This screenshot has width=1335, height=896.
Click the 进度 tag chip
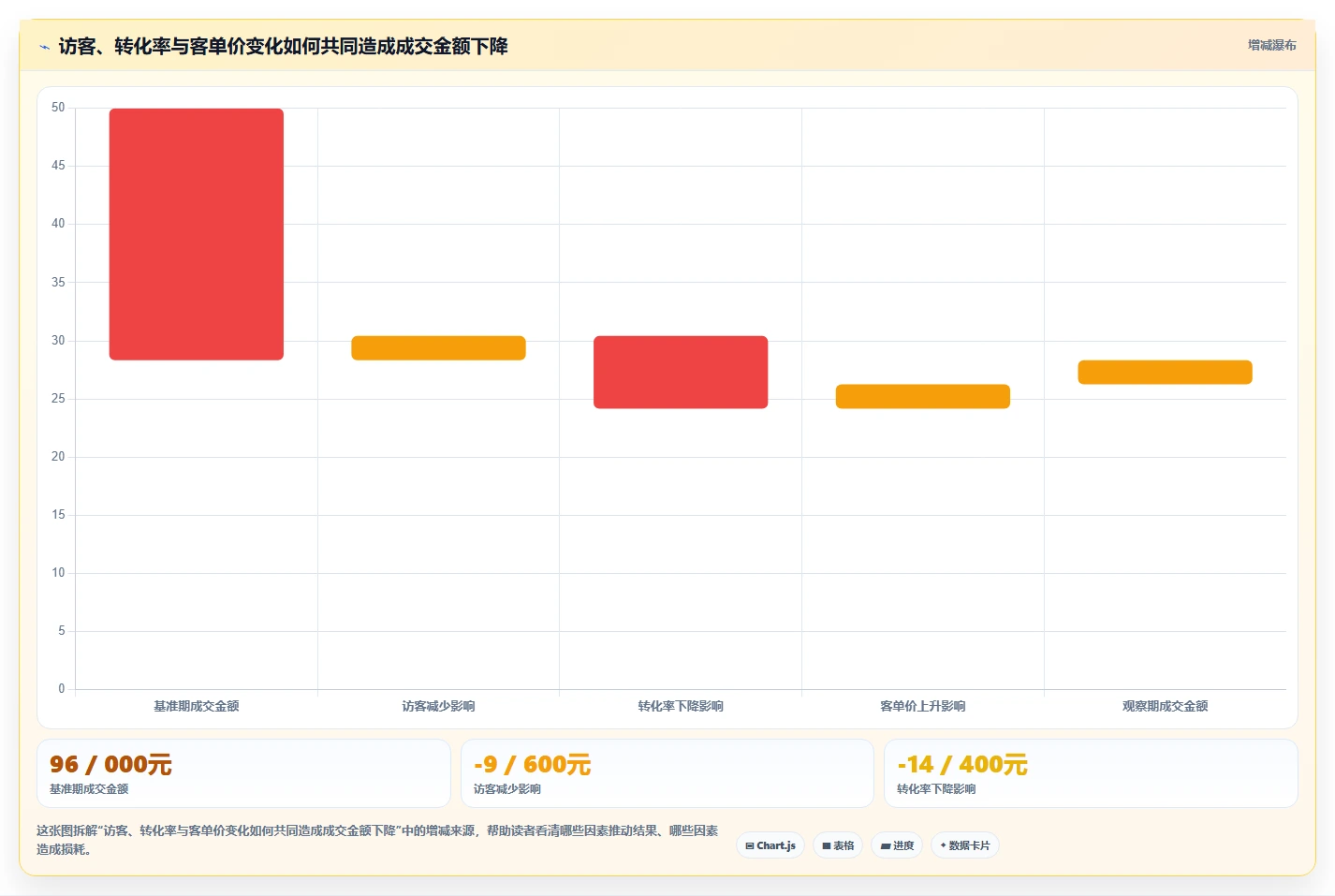coord(897,845)
